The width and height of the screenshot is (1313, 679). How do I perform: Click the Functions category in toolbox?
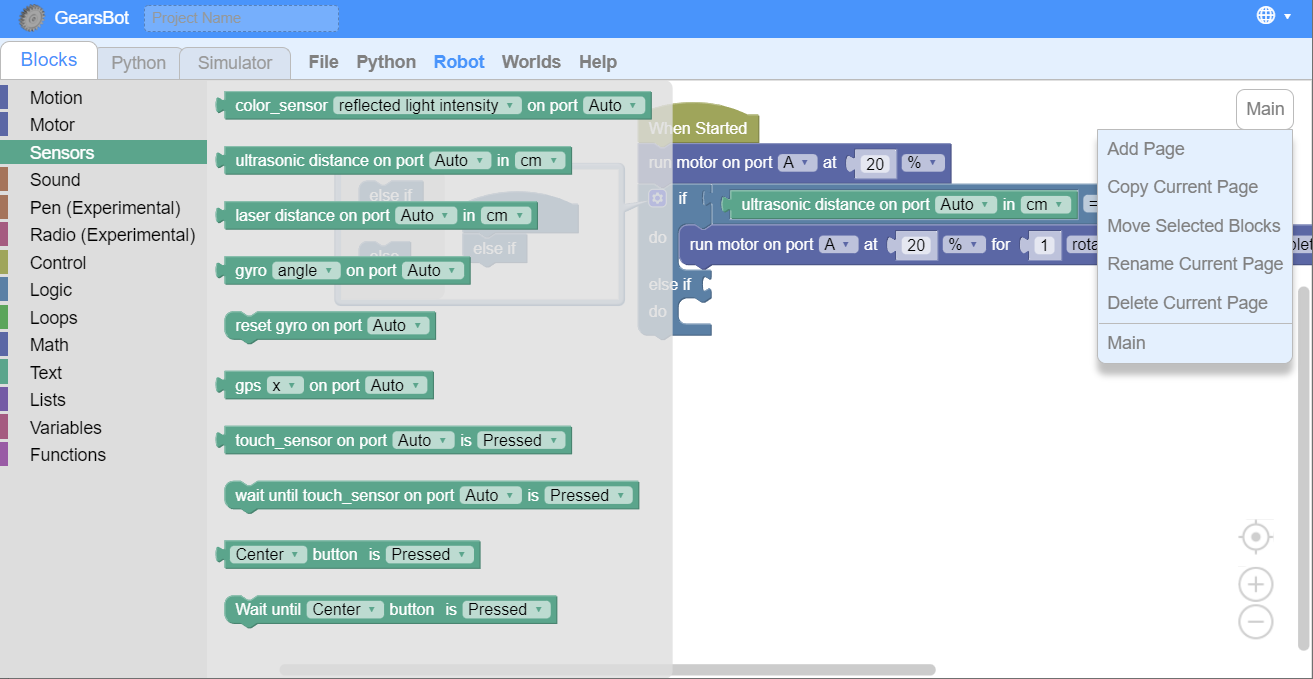(67, 455)
